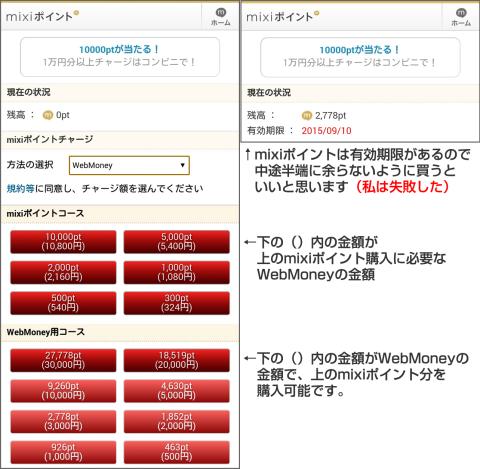Tap the 10000ptが当たる banner on left screen
Image resolution: width=480 pixels, height=469 pixels.
(x=120, y=57)
